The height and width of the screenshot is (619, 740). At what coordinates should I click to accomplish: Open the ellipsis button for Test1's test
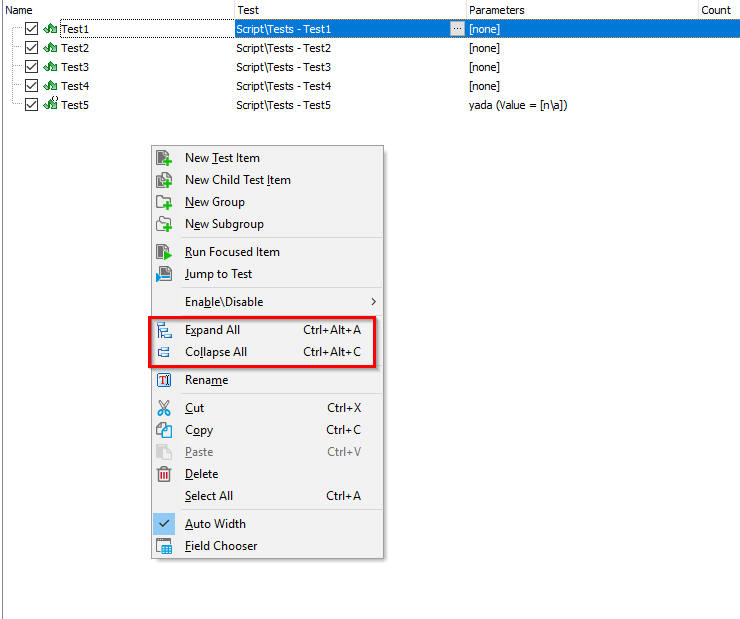[457, 29]
